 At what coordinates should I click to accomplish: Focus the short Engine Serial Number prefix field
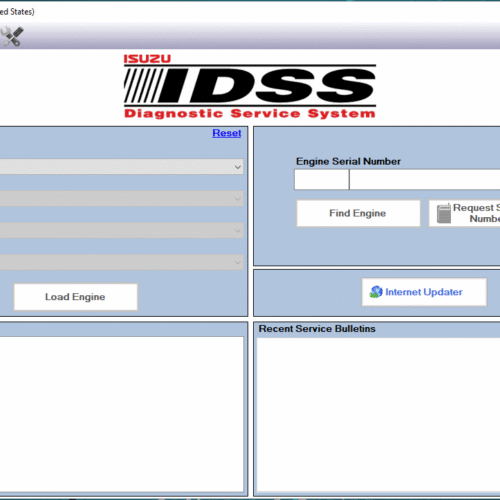click(x=321, y=180)
